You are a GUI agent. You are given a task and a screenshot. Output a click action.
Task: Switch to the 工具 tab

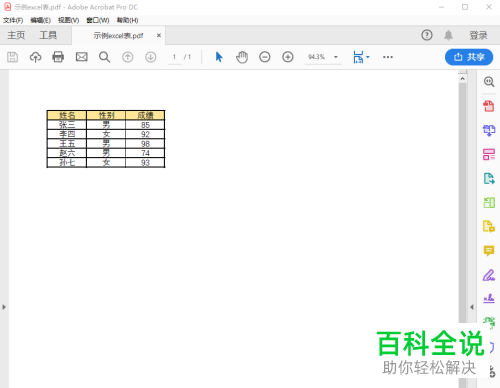pos(48,35)
